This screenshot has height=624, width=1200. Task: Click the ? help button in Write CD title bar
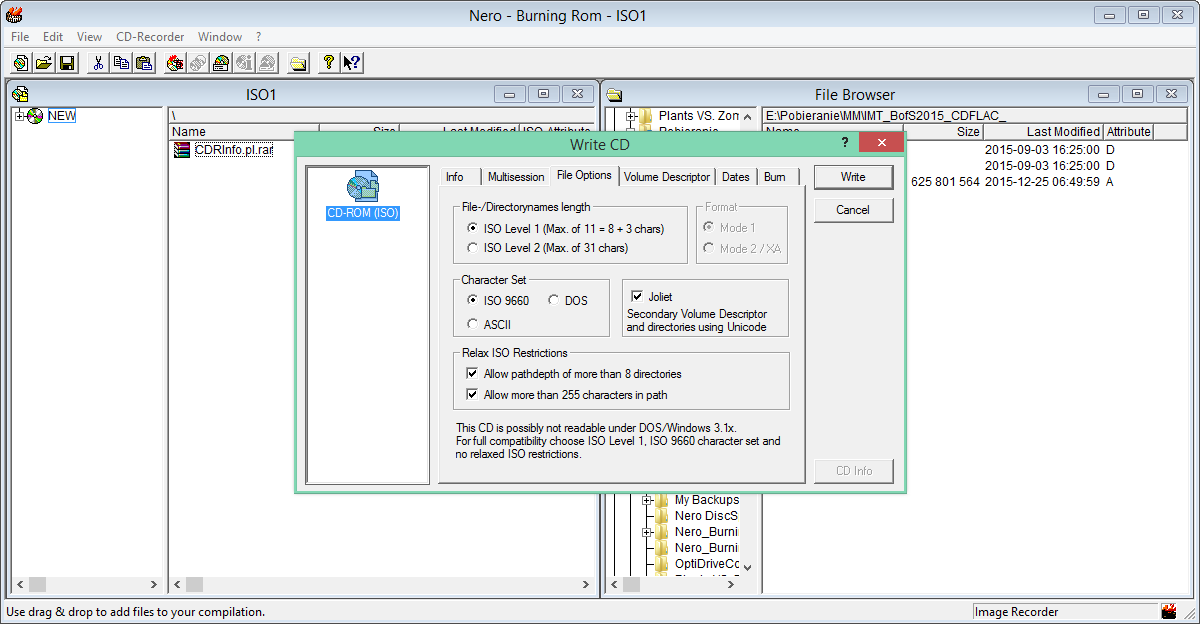coord(843,144)
